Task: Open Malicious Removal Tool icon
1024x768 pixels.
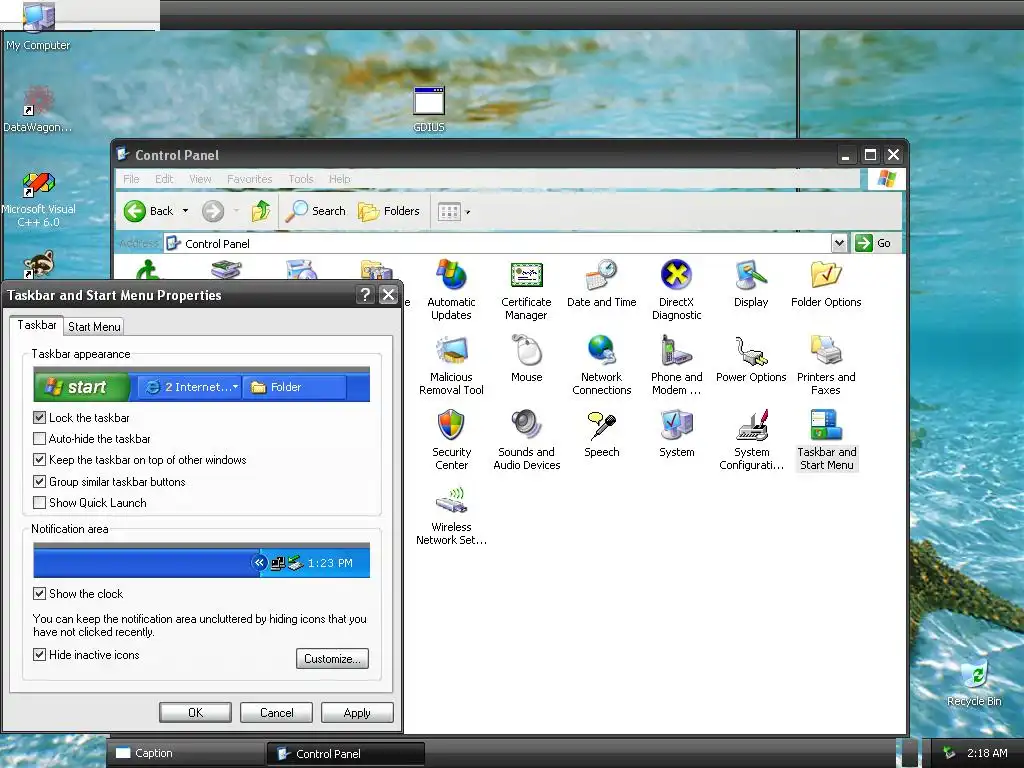Action: pyautogui.click(x=451, y=365)
